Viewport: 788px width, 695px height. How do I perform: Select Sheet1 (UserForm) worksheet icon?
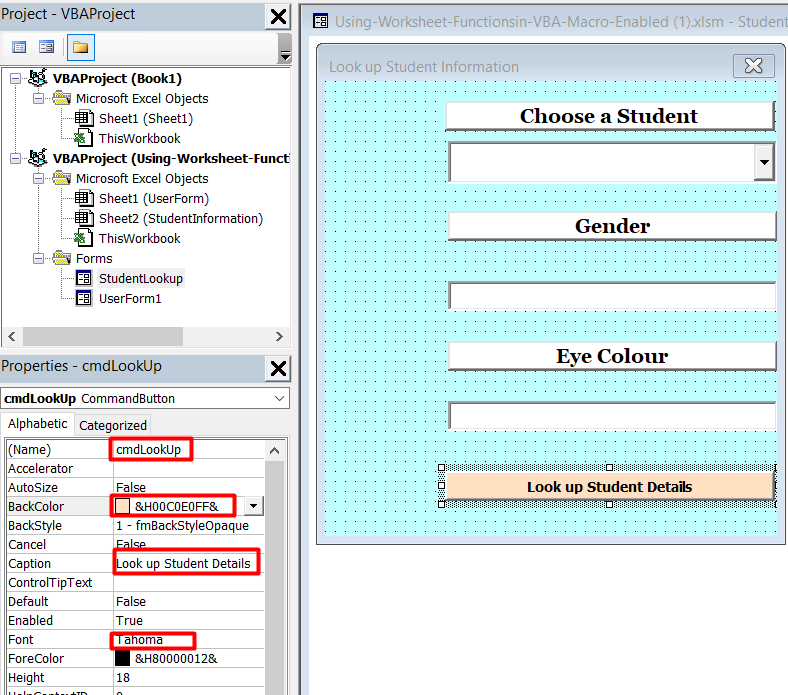tap(84, 198)
